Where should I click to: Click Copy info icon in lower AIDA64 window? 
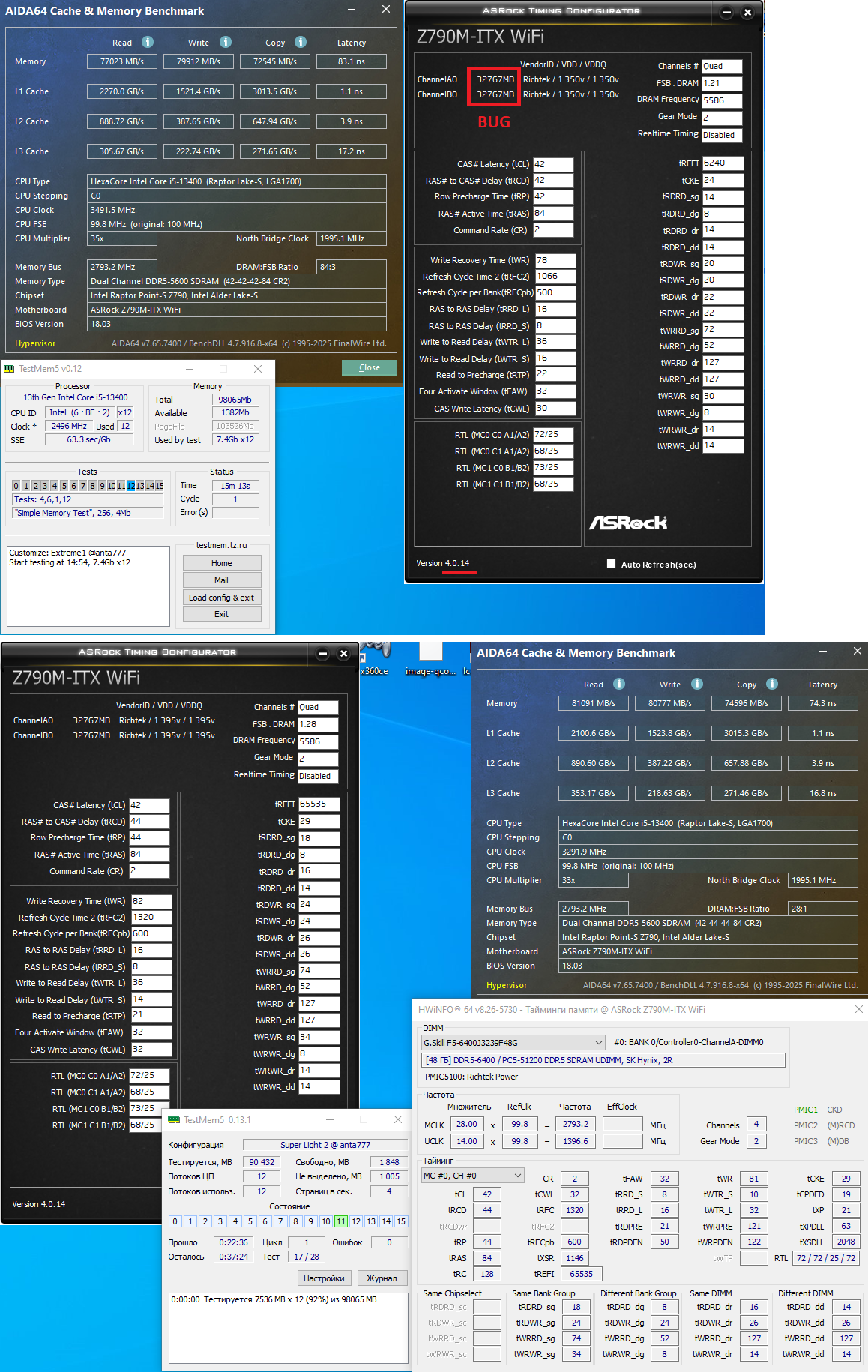point(772,684)
